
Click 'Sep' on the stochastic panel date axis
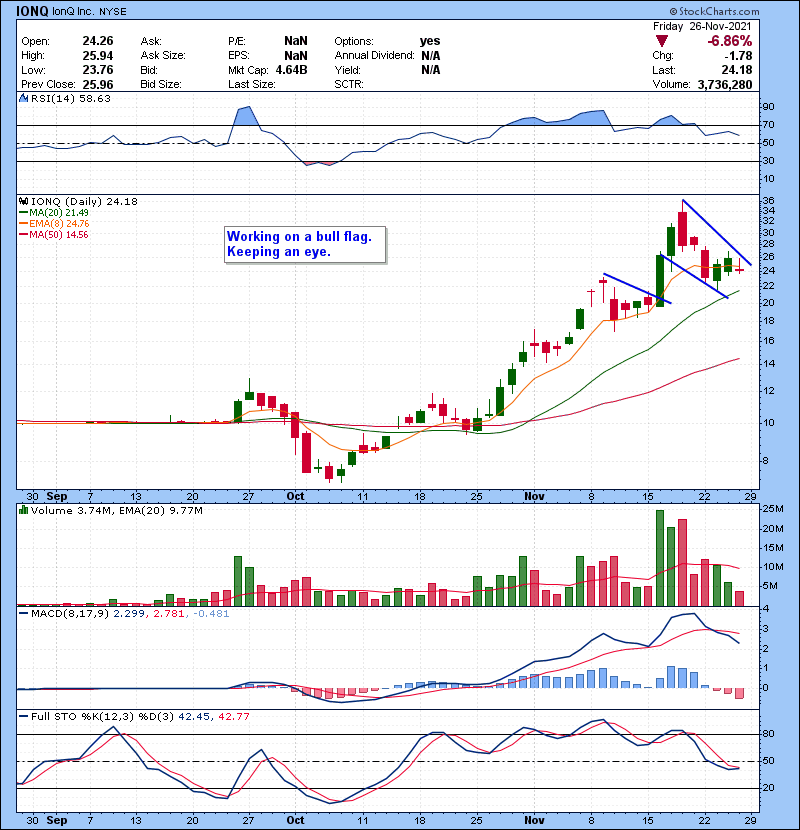(57, 820)
